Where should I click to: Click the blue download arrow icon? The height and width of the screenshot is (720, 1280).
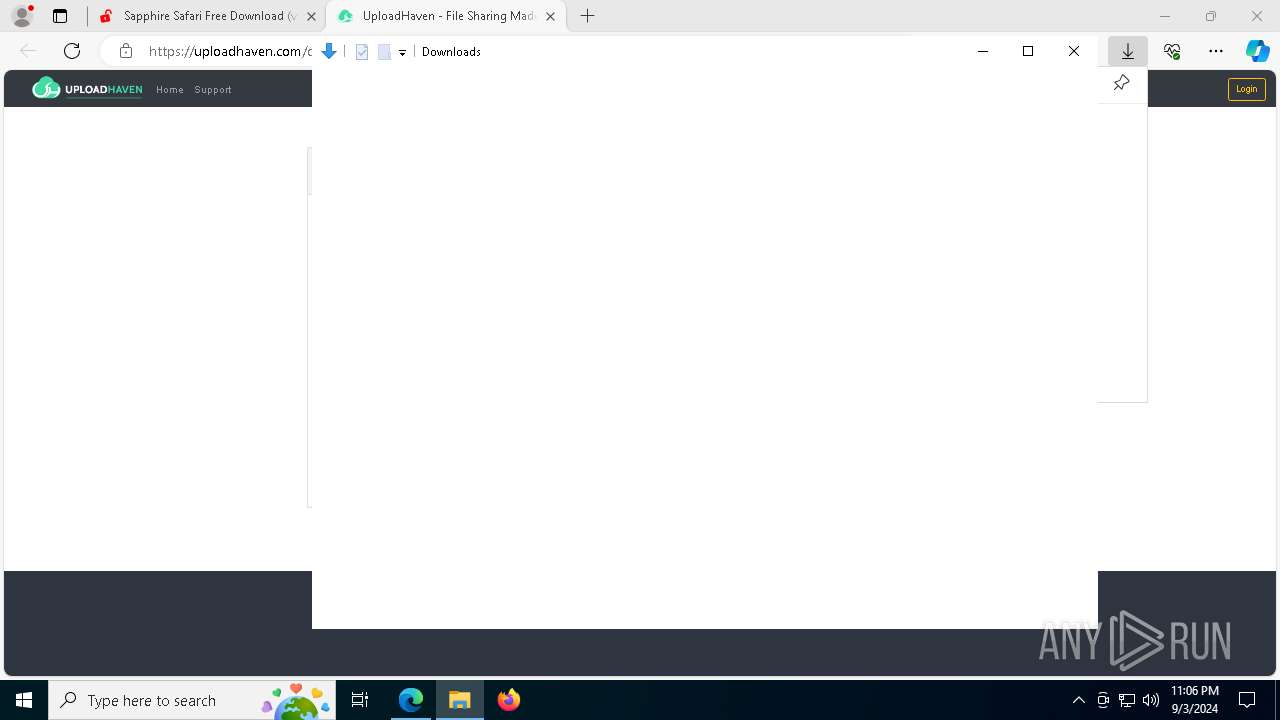point(328,51)
